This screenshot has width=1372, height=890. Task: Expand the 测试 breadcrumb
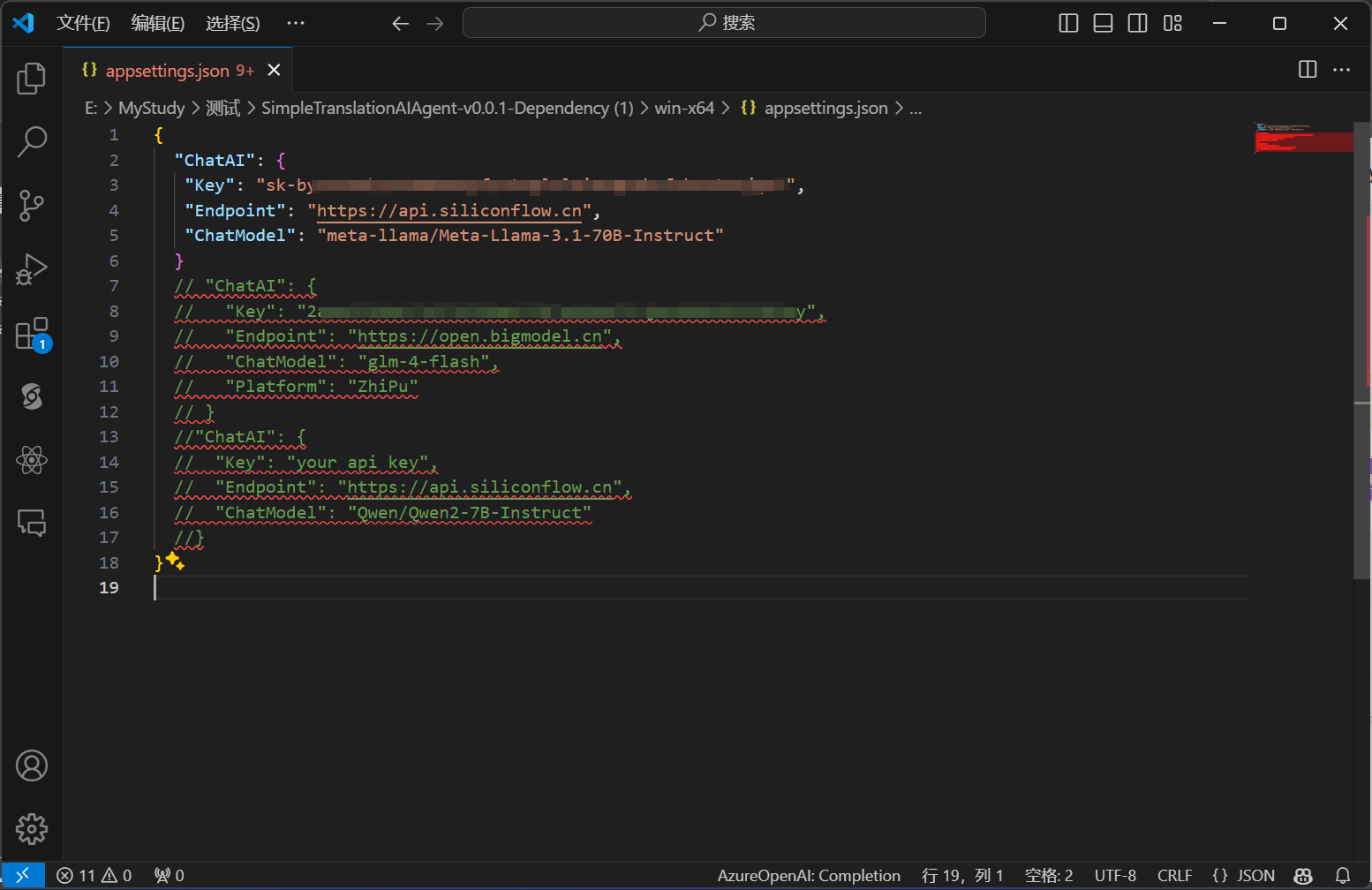[222, 108]
